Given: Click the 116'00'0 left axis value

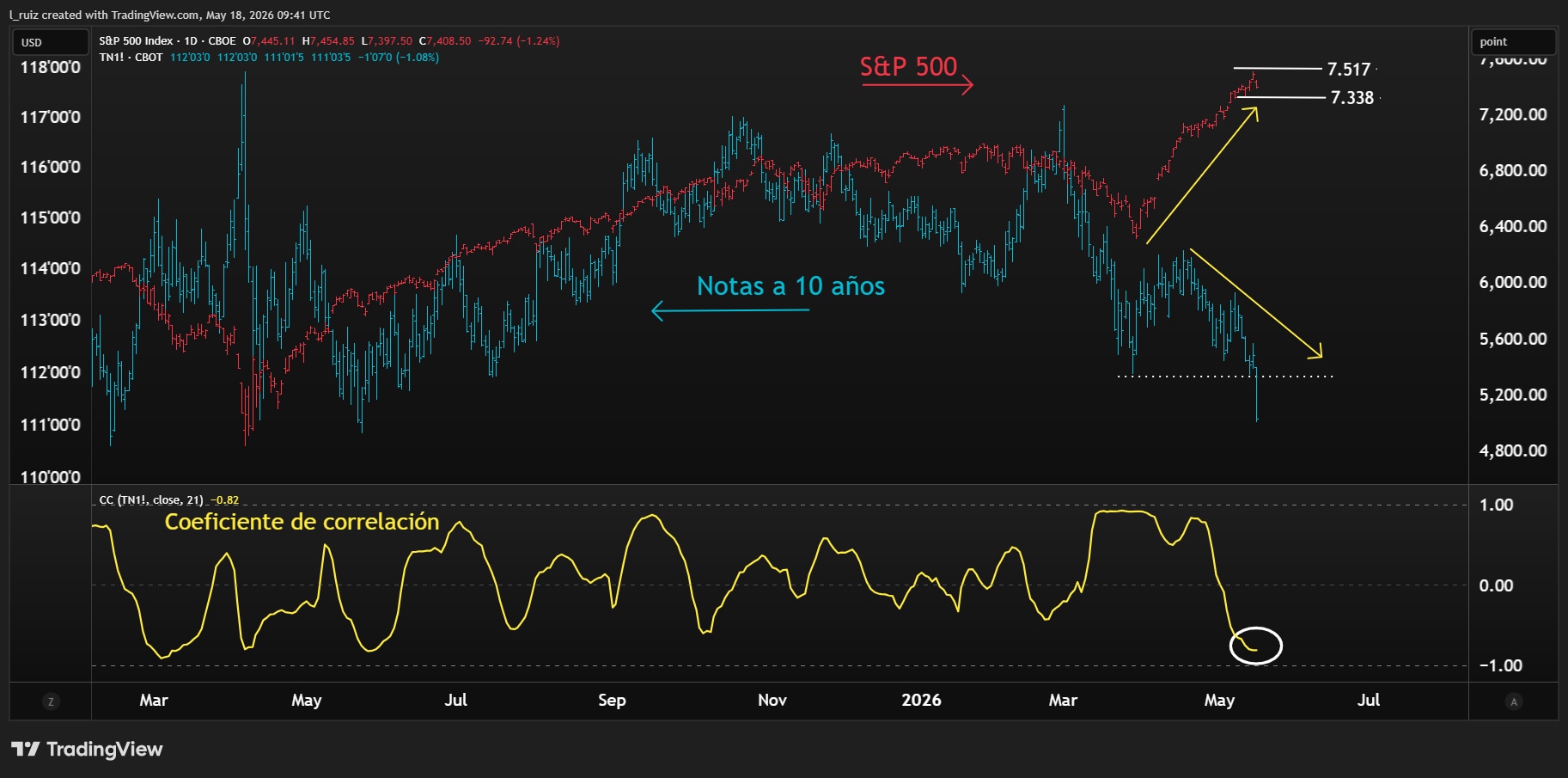Looking at the screenshot, I should pos(51,167).
